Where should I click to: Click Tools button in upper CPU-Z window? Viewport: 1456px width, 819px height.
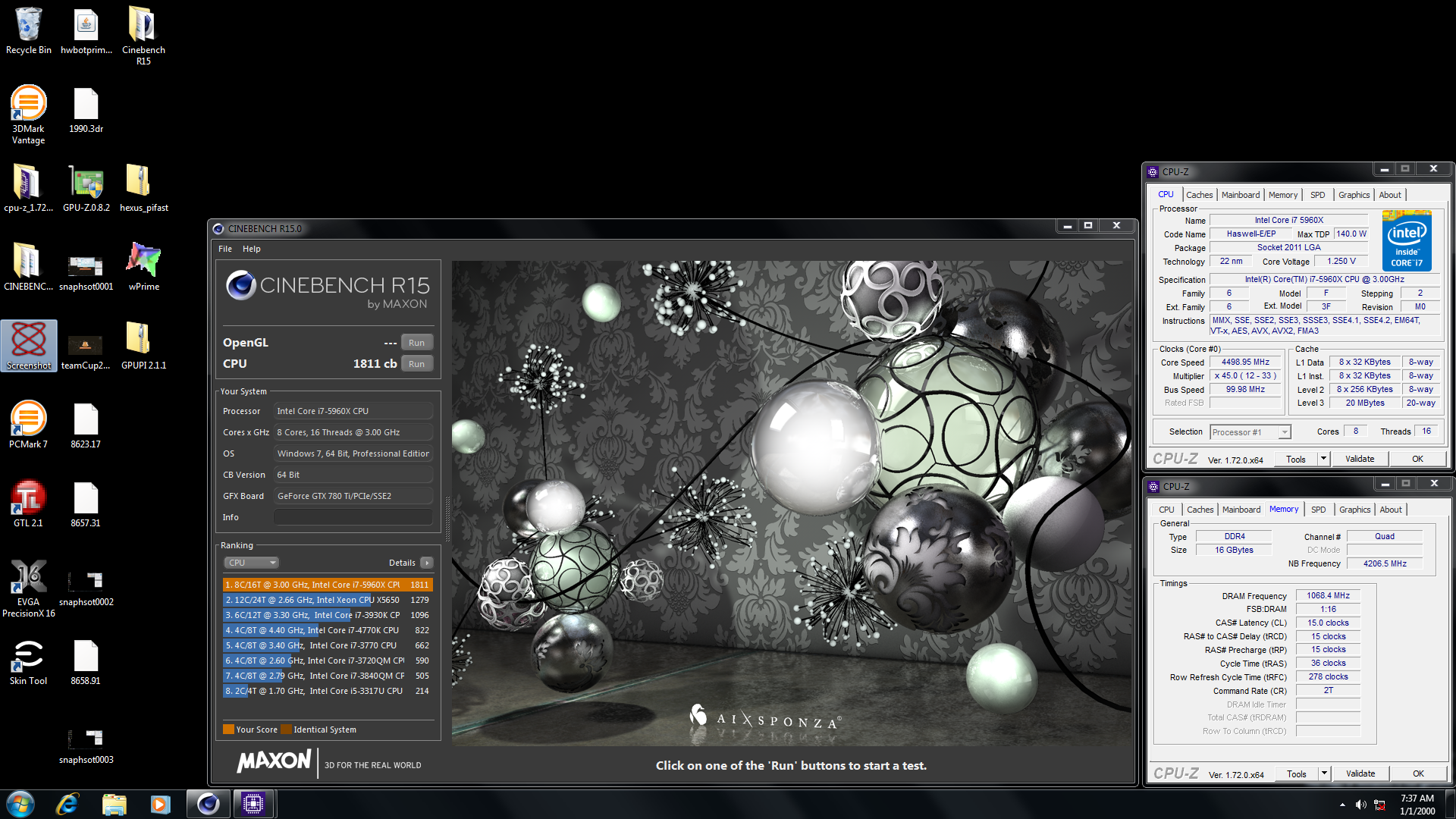pos(1296,459)
